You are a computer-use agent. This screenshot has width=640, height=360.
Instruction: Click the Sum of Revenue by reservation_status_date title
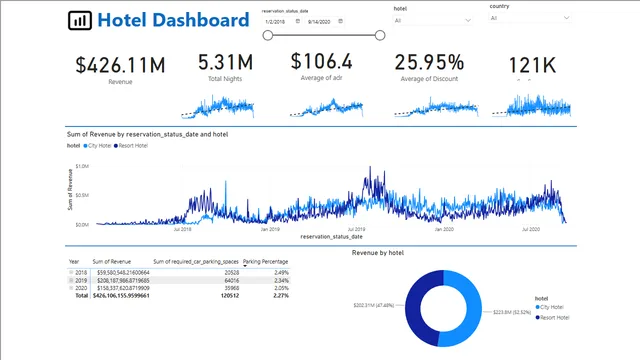[147, 134]
